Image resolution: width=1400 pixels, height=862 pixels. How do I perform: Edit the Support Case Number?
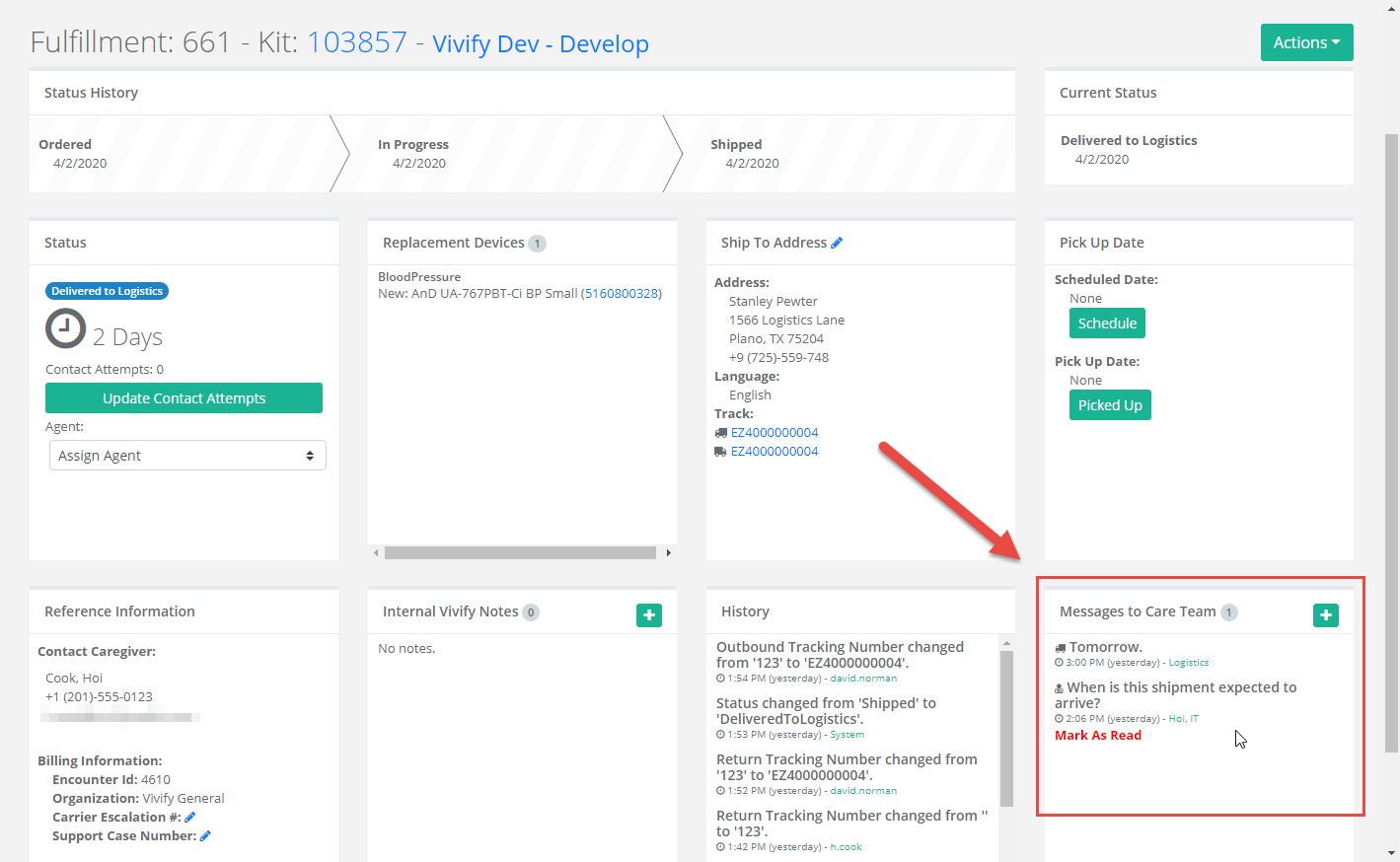205,835
